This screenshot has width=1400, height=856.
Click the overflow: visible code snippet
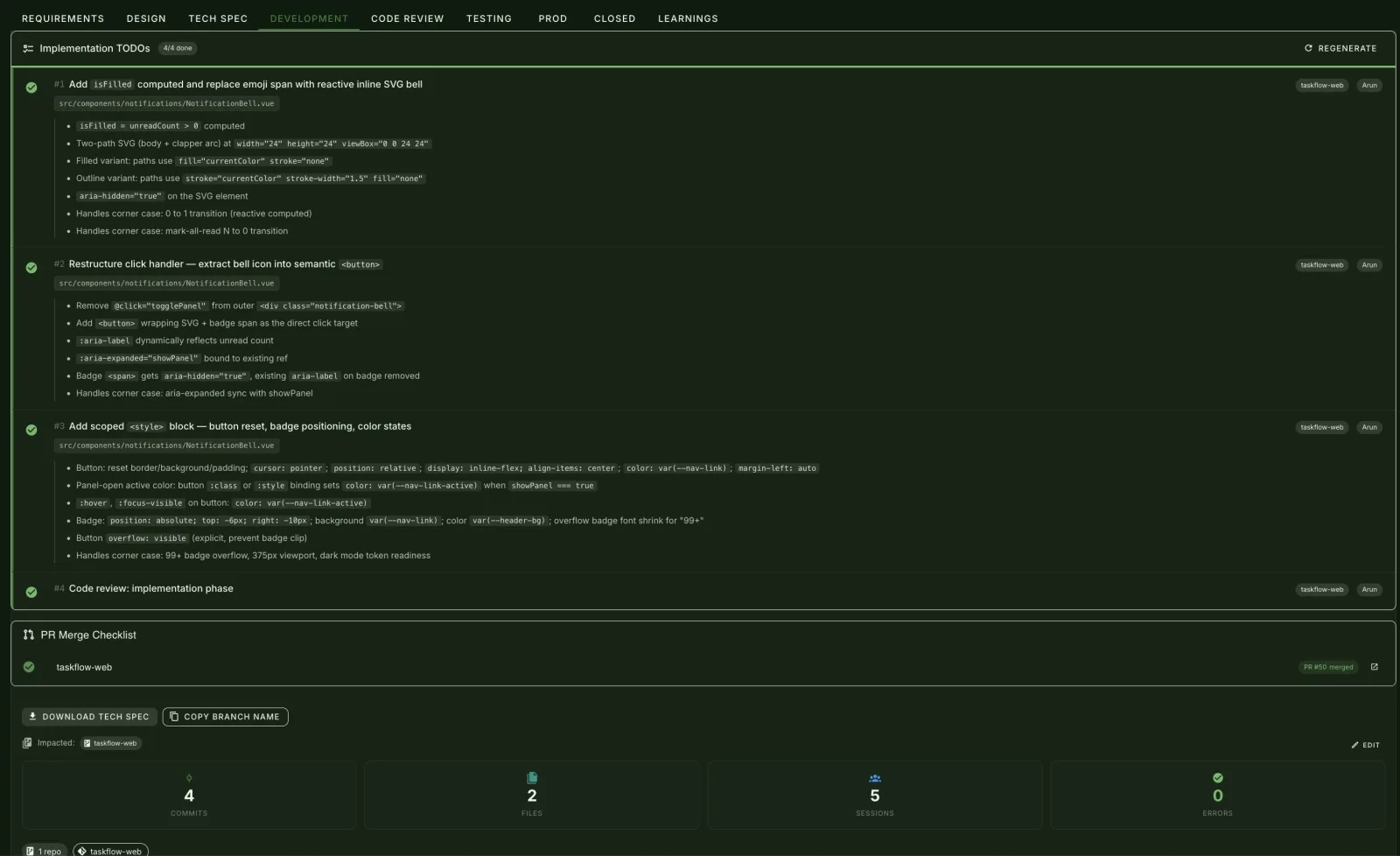tap(147, 538)
